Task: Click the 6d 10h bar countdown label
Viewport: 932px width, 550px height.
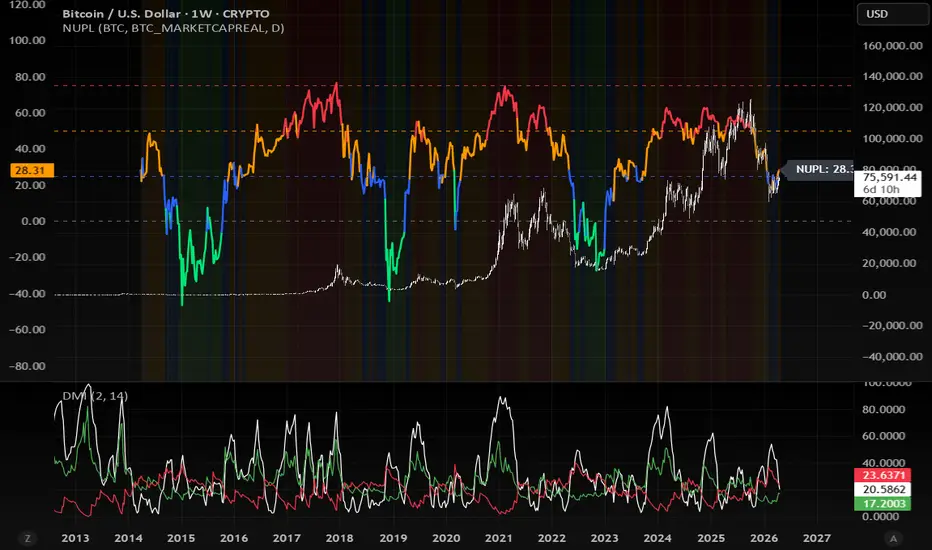Action: pyautogui.click(x=881, y=190)
